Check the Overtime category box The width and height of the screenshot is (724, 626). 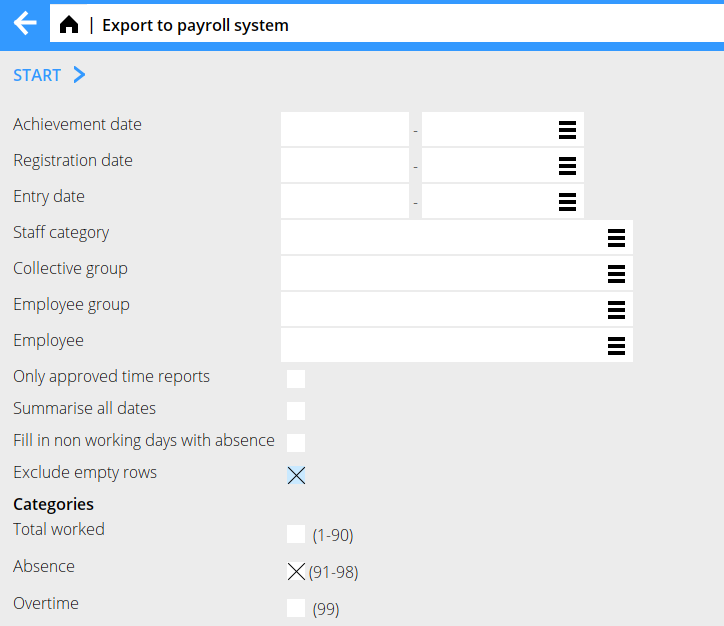pos(296,608)
